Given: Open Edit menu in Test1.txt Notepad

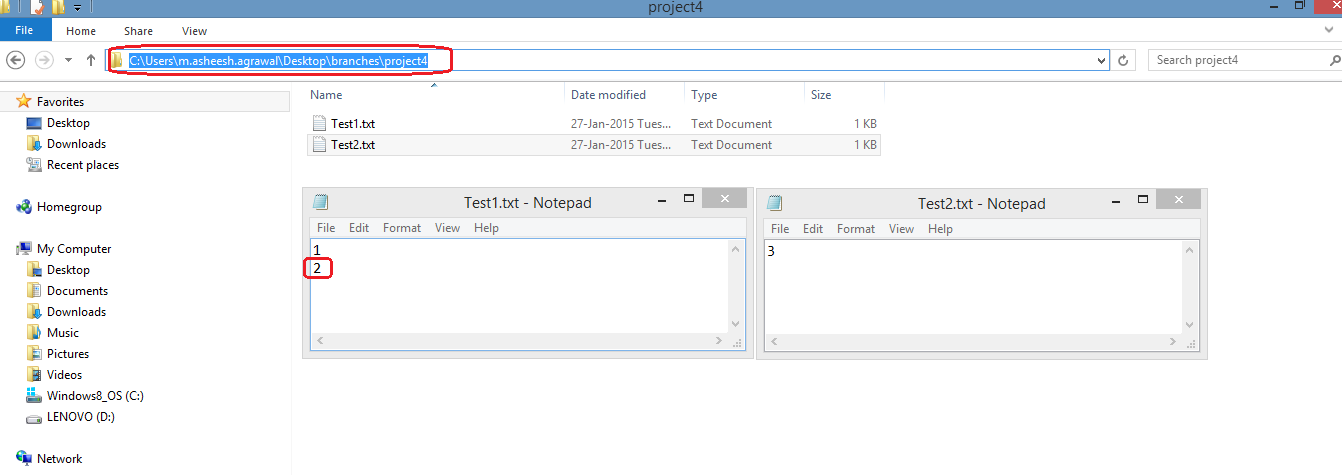Looking at the screenshot, I should 359,228.
